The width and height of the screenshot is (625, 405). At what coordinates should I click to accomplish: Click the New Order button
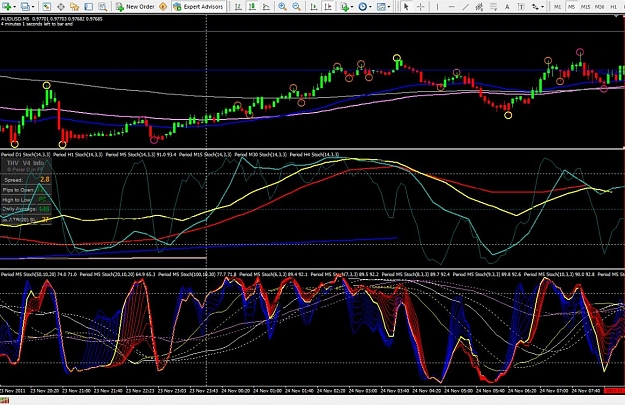[x=135, y=6]
